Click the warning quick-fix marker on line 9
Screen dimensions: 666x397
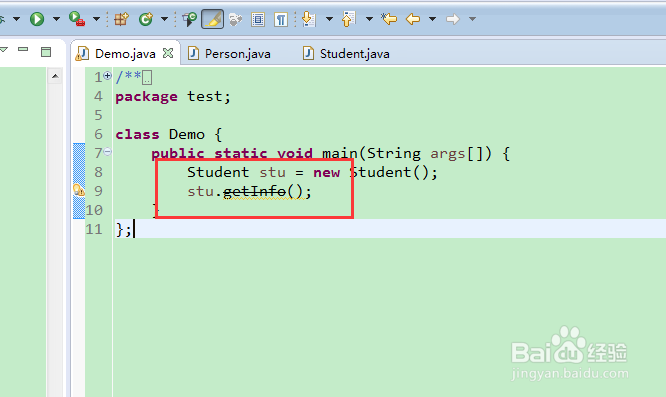coord(79,190)
